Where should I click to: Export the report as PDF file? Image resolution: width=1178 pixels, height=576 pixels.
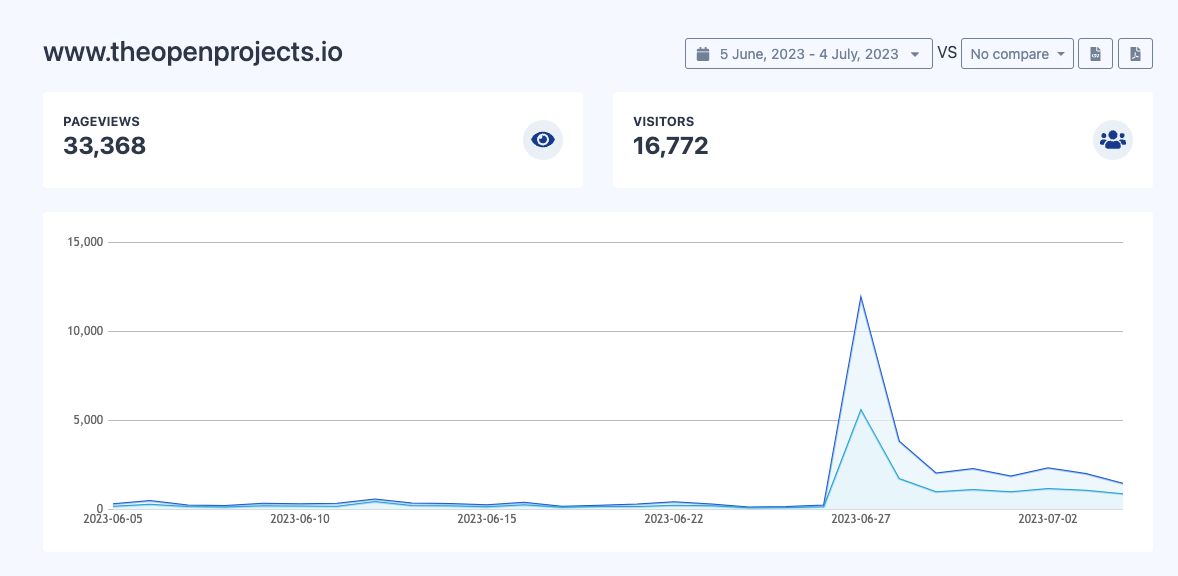[x=1135, y=54]
